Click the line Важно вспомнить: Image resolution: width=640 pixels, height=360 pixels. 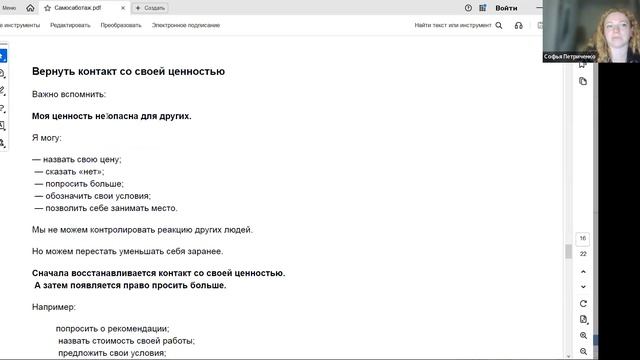click(x=69, y=94)
